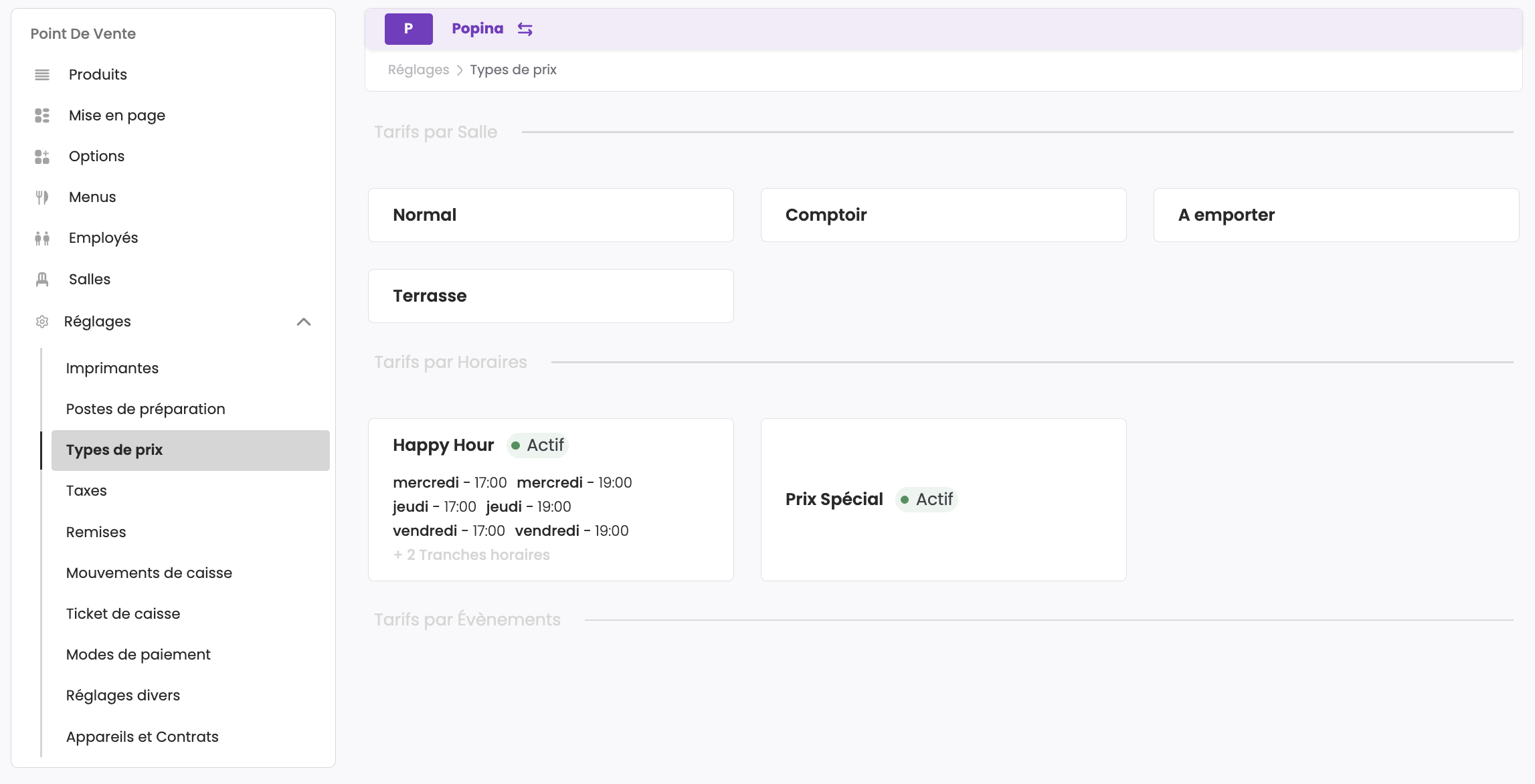Click the Salles chair icon
1535x784 pixels.
42,280
